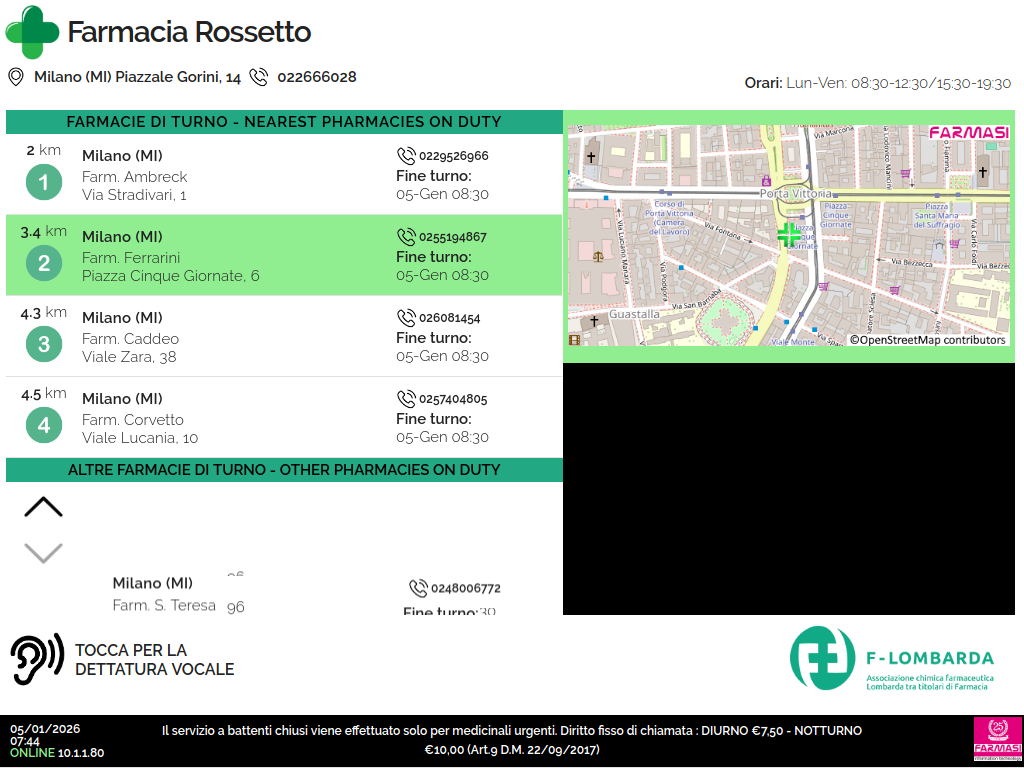1024x768 pixels.
Task: Click the phone icon next to 022666028
Action: [x=259, y=77]
